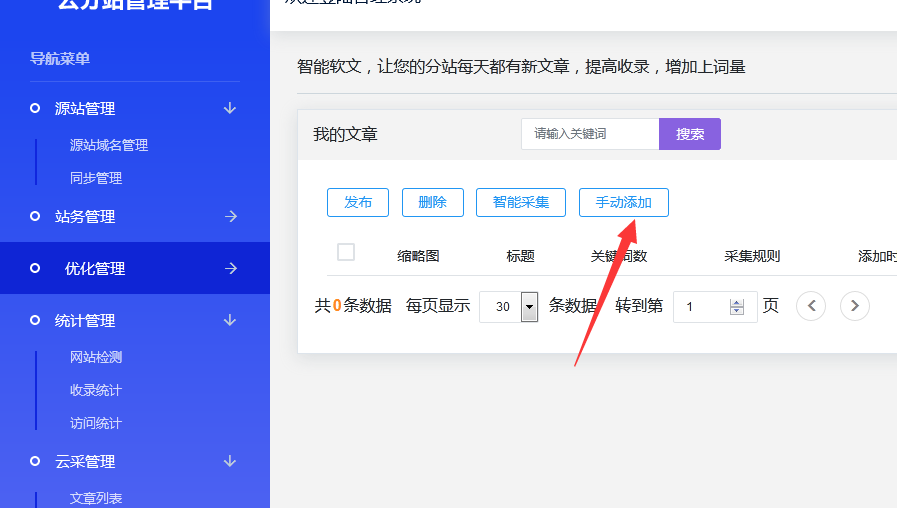Expand the 优化管理 arrow icon
The height and width of the screenshot is (508, 897).
tap(230, 268)
